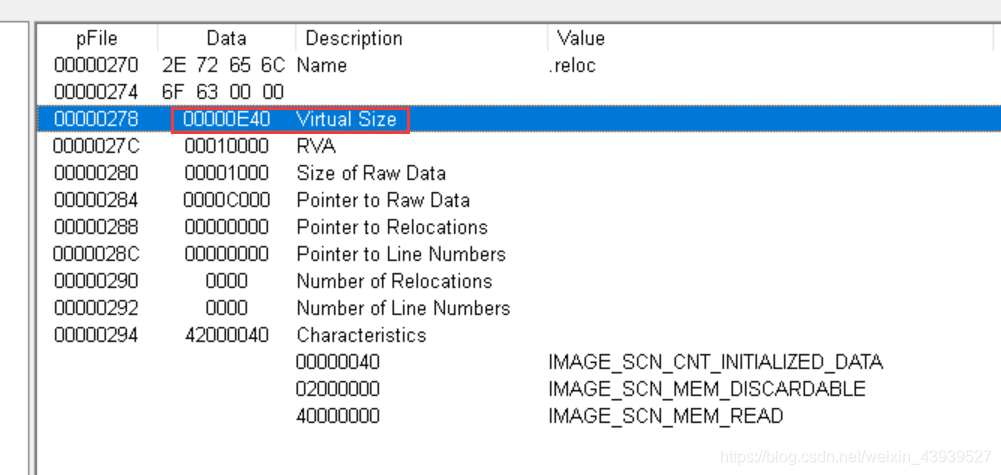Select IMAGE_SCN_MEM_READ value

666,416
